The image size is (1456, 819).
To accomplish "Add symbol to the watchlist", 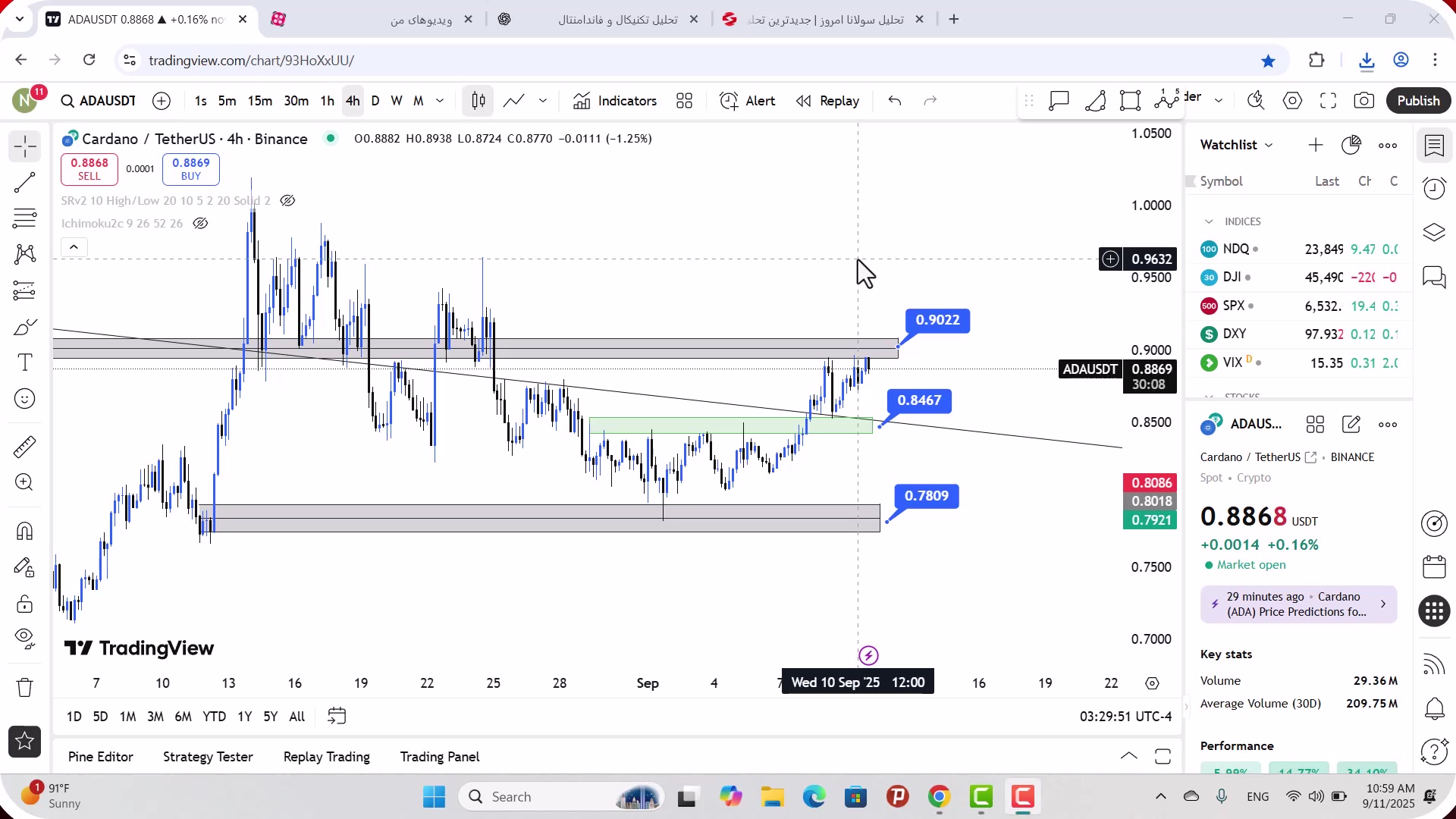I will [1315, 145].
